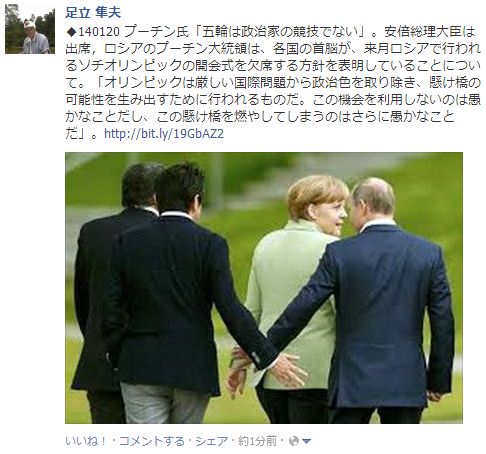Open the 足立 隼夫 author name link
The width and height of the screenshot is (486, 454).
[x=93, y=12]
